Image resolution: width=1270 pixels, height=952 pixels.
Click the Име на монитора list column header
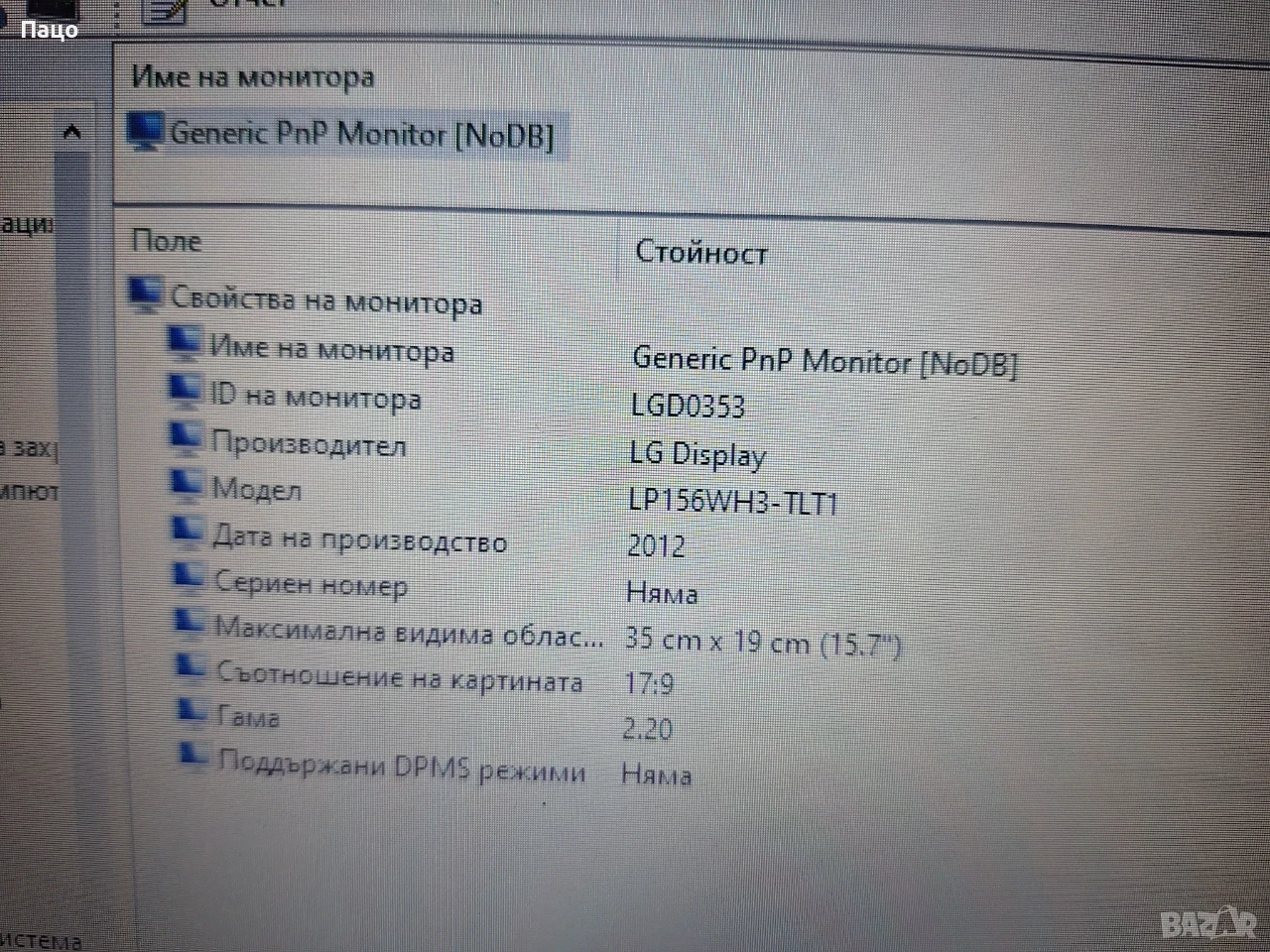253,77
